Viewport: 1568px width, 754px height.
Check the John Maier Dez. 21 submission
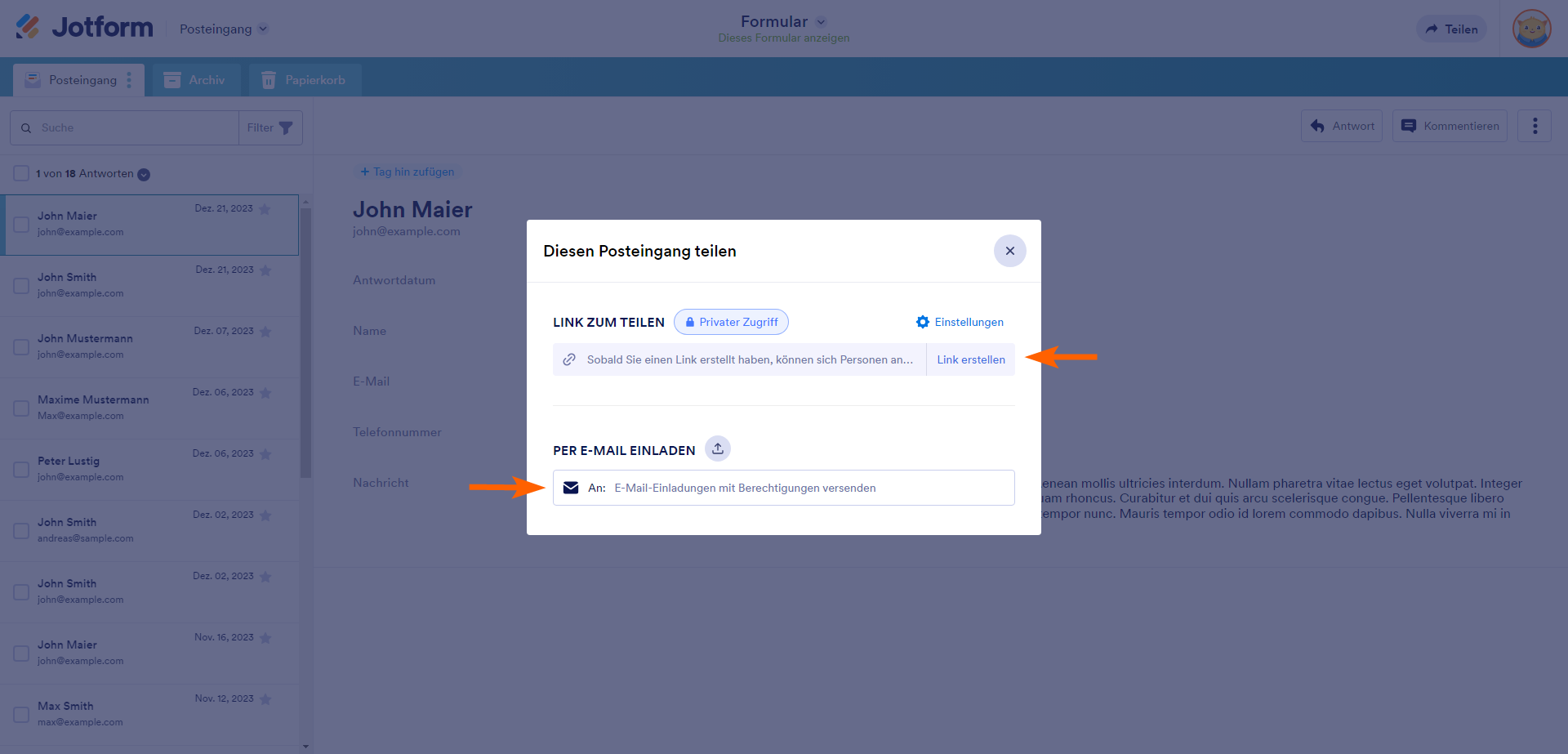point(21,225)
